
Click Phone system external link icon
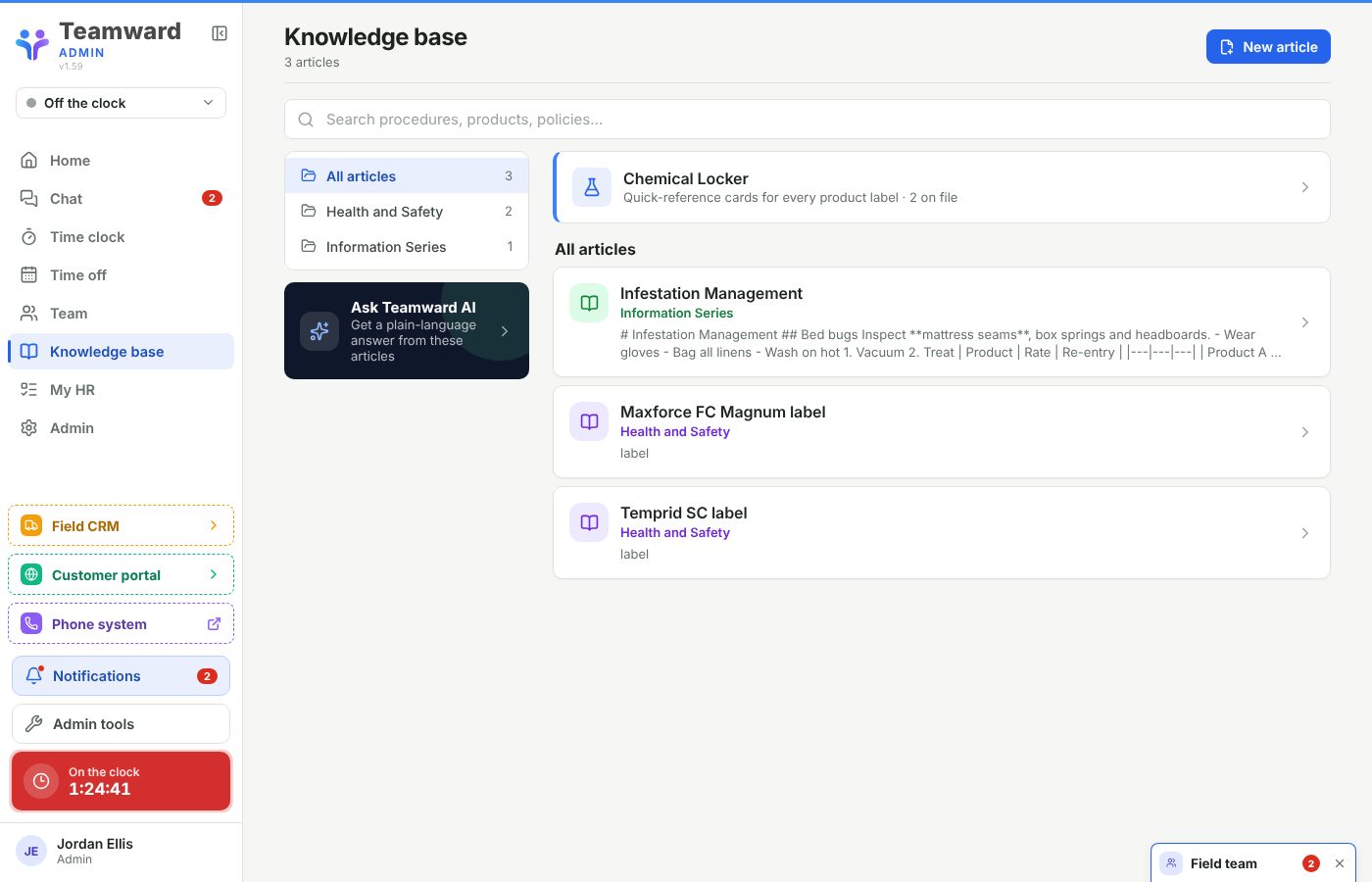(214, 623)
